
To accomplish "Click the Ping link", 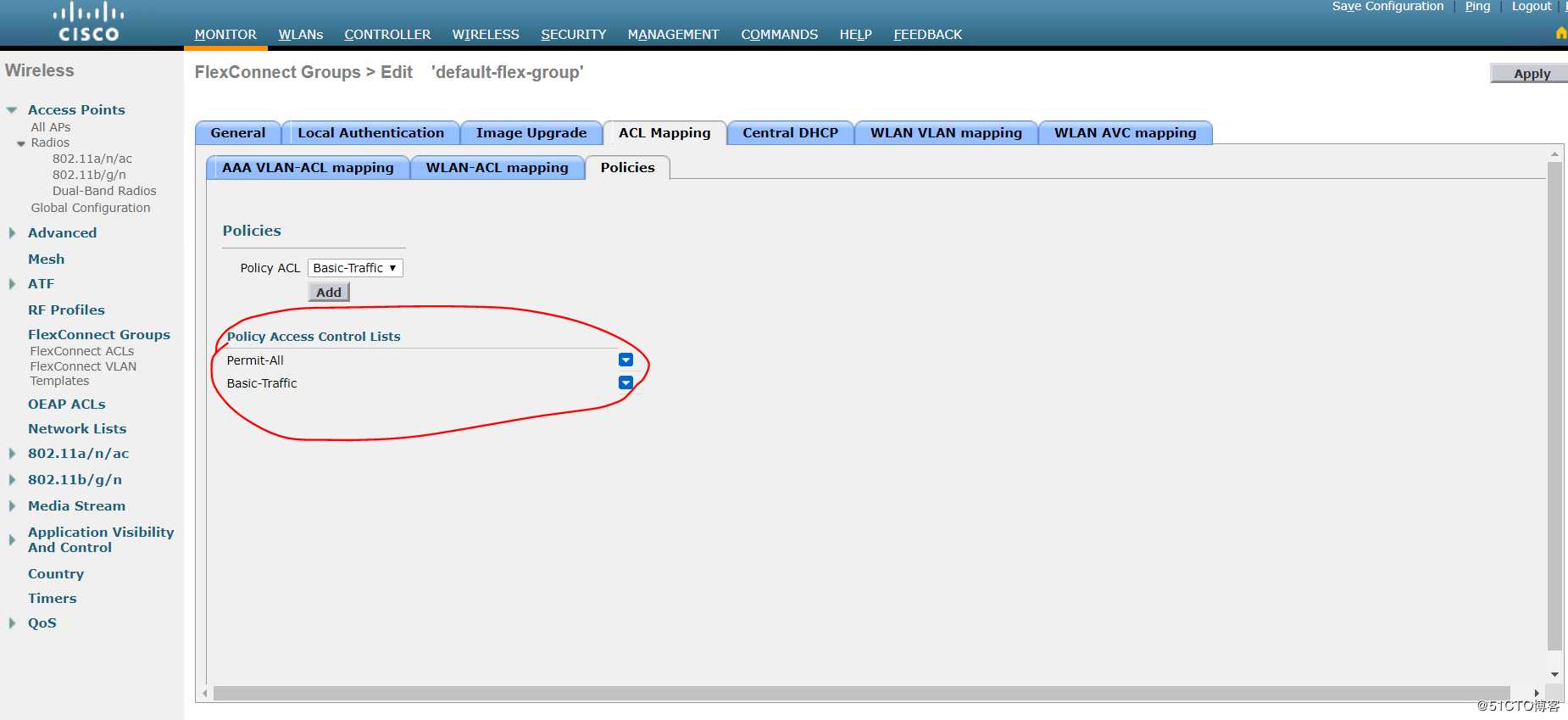I will point(1477,7).
